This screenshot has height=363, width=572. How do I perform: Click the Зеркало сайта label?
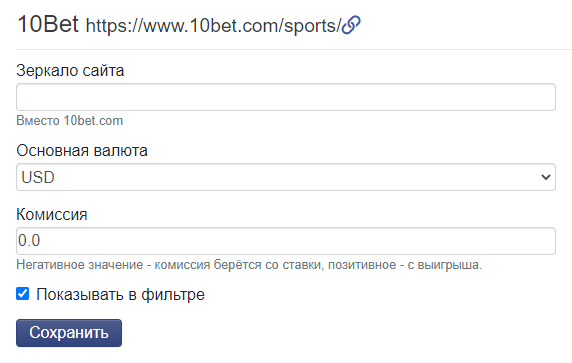point(70,70)
